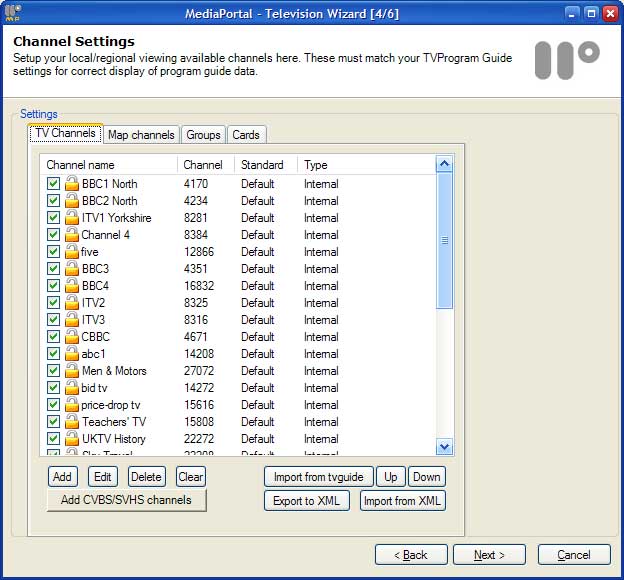624x580 pixels.
Task: Click the Add channel button
Action: click(62, 476)
